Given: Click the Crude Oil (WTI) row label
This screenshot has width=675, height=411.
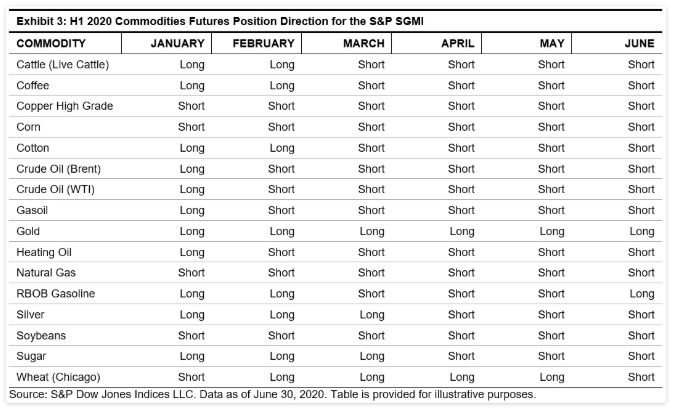Looking at the screenshot, I should [x=54, y=189].
